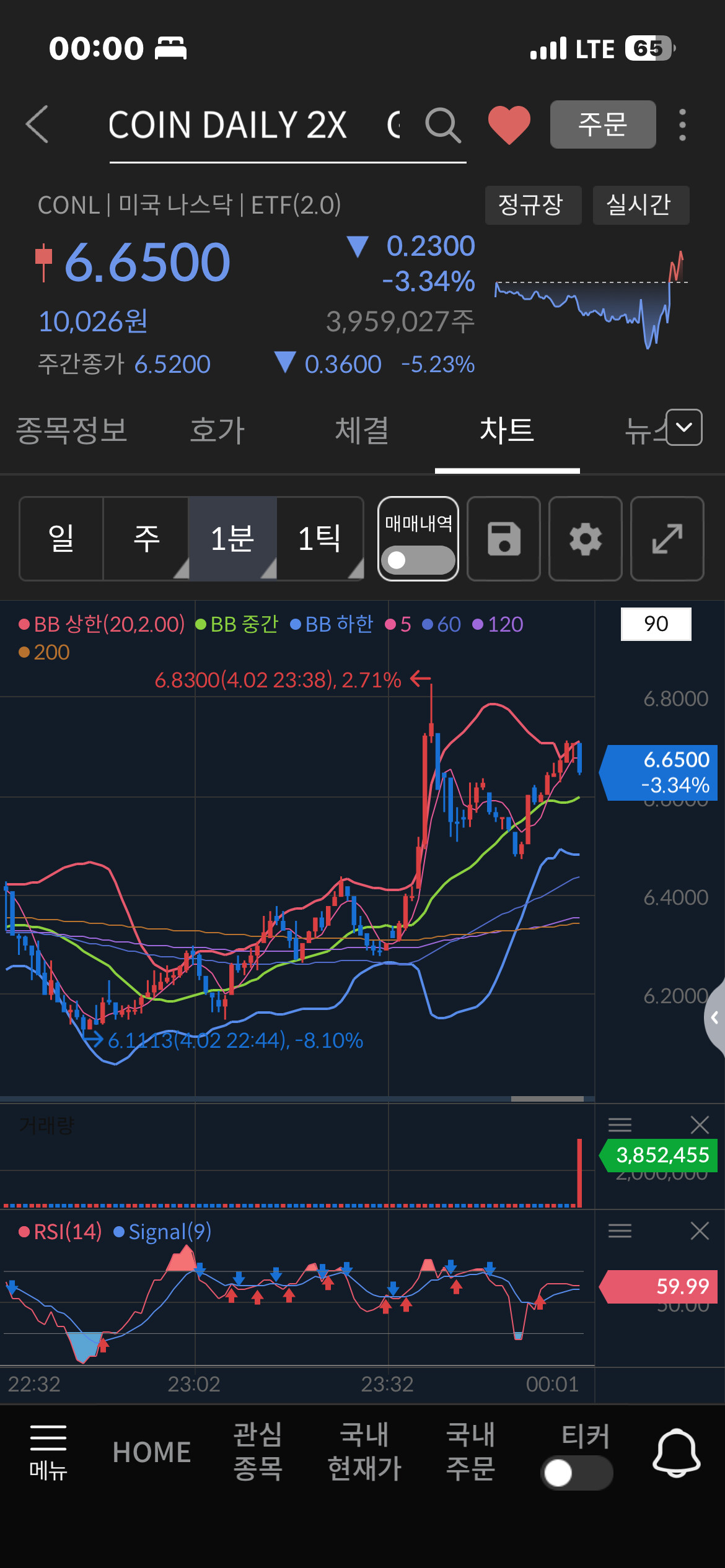Tap the 정규장 session button
This screenshot has height=1568, width=725.
coord(533,205)
